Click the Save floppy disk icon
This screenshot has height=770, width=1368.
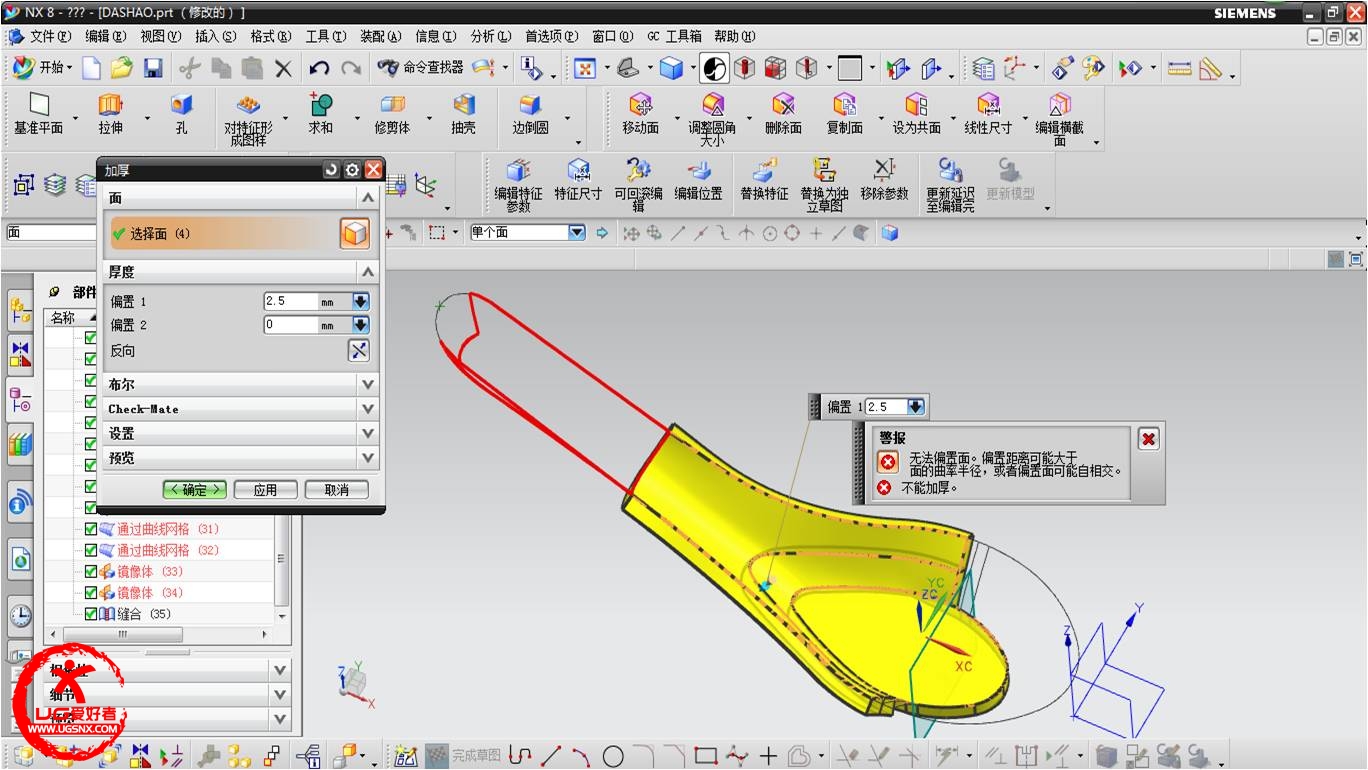click(x=152, y=68)
